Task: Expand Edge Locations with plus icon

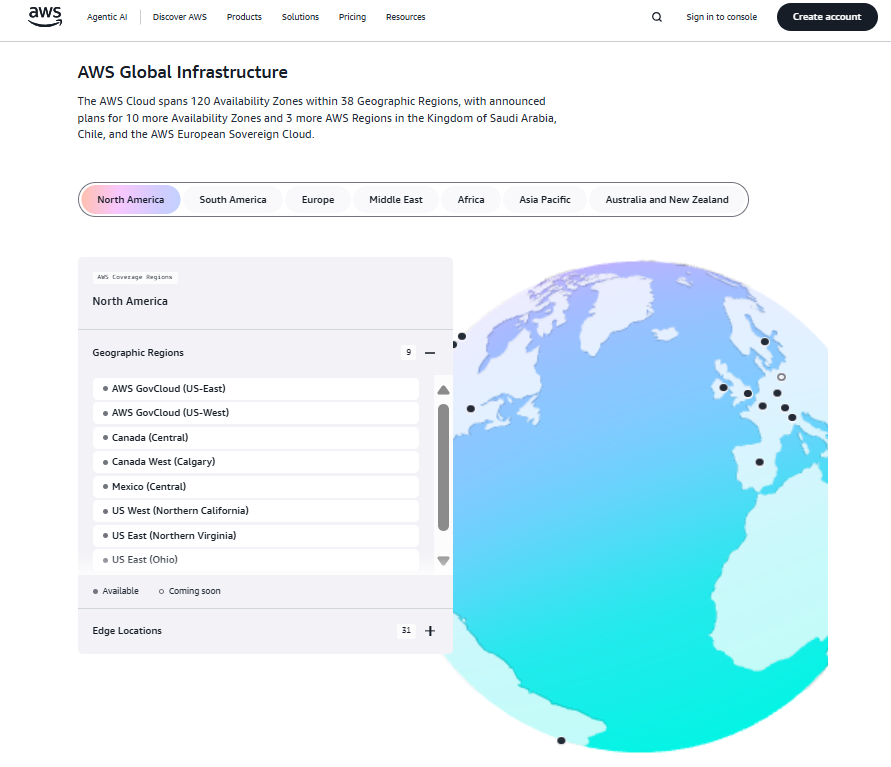Action: coord(430,631)
